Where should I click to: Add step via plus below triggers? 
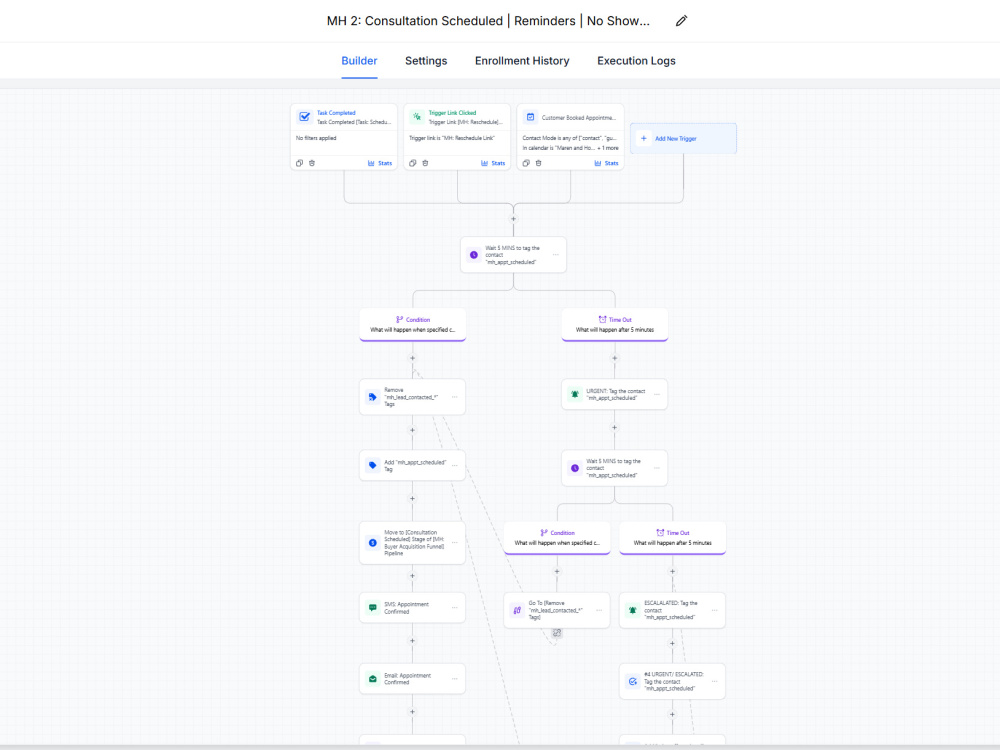(513, 219)
